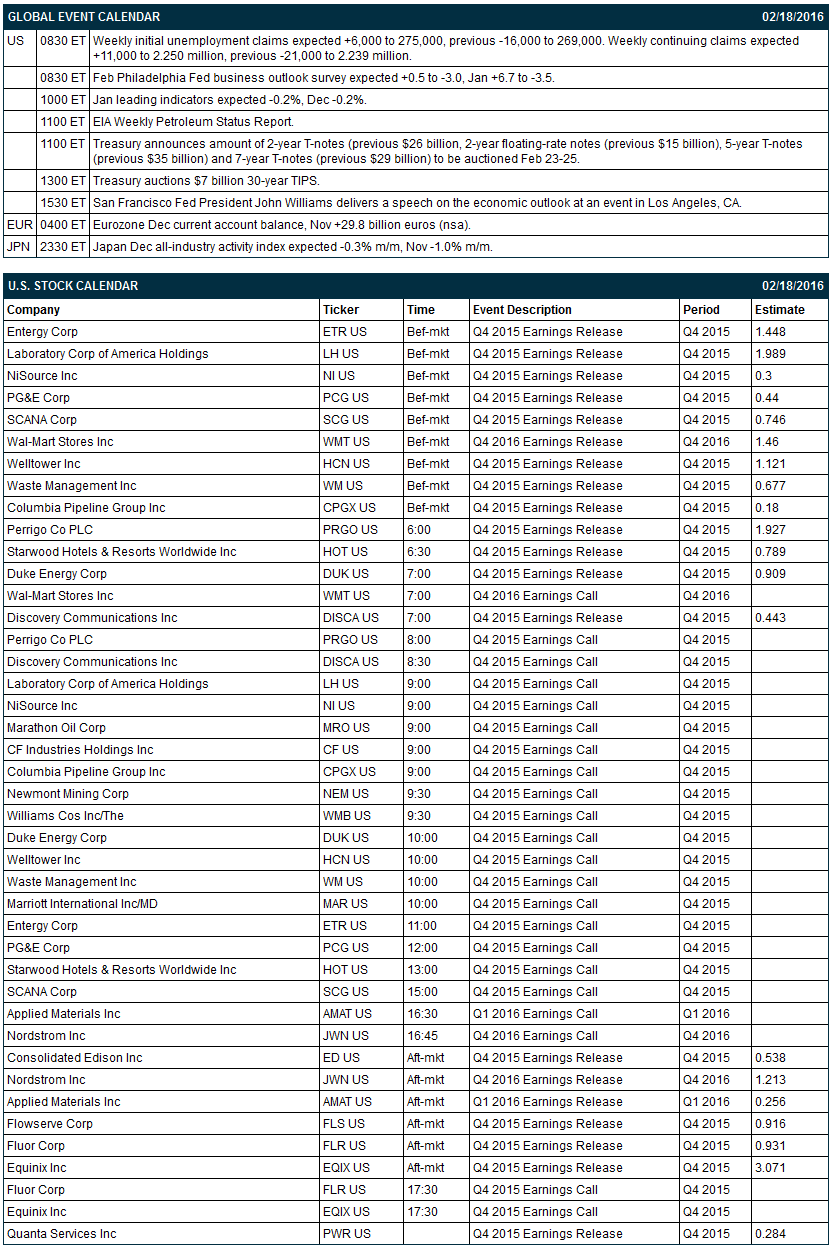833x1251 pixels.
Task: Click the 2330 ET Japan time cell
Action: [62, 247]
